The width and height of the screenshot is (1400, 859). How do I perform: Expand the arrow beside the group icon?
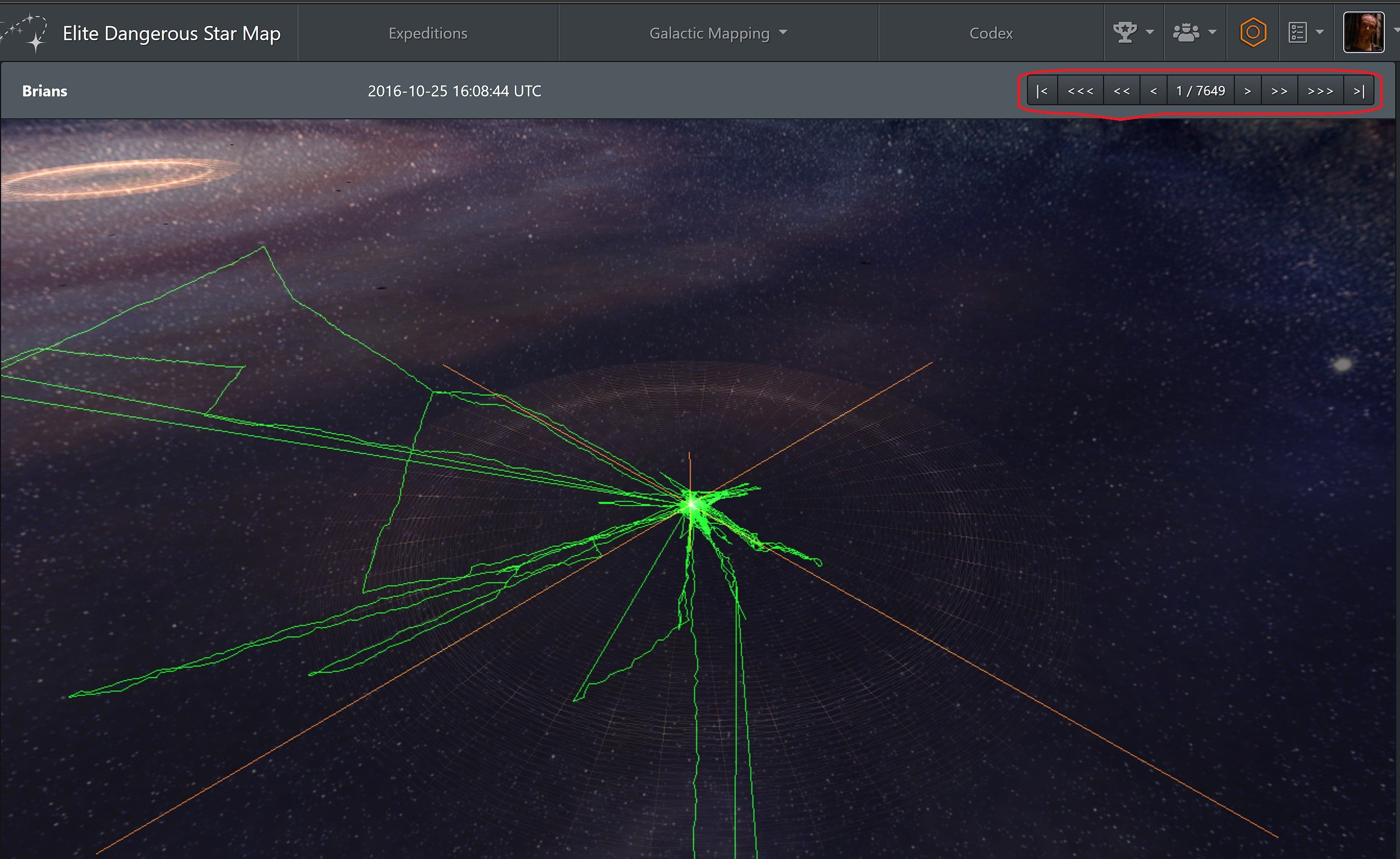pos(1212,32)
